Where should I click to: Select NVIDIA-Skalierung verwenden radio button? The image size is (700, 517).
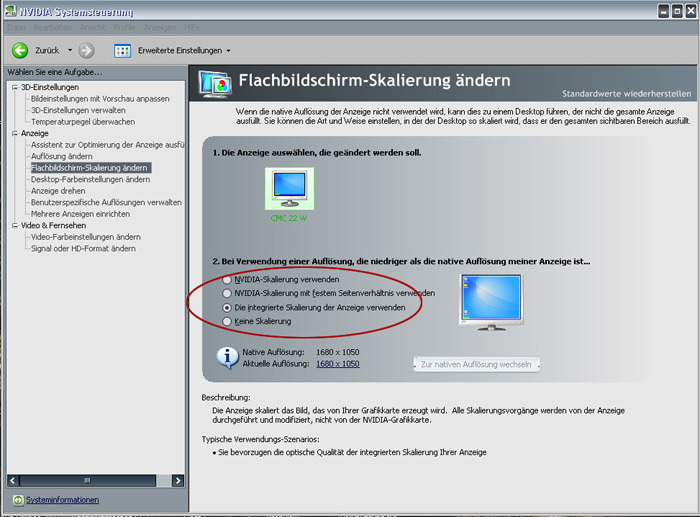228,279
